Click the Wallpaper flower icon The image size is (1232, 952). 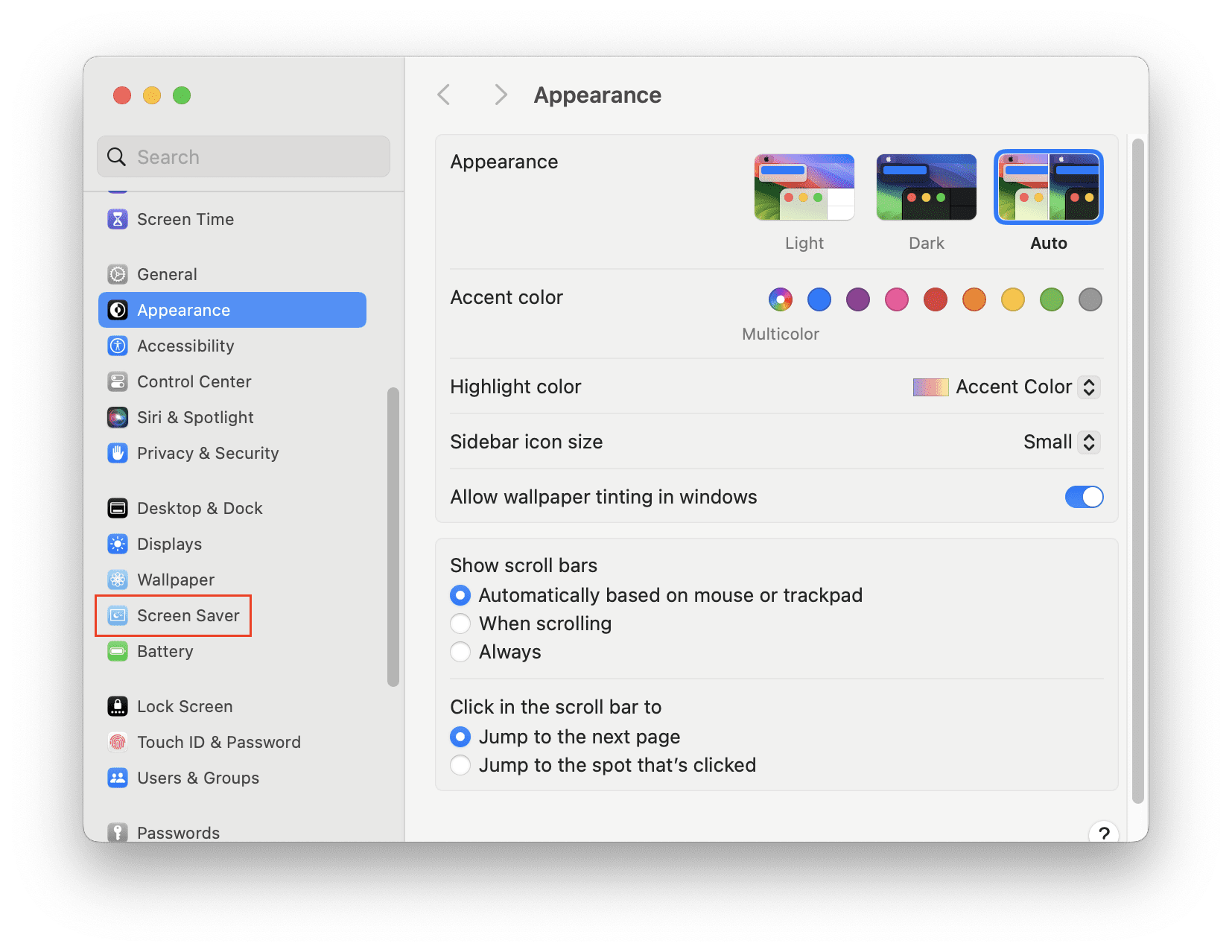118,580
